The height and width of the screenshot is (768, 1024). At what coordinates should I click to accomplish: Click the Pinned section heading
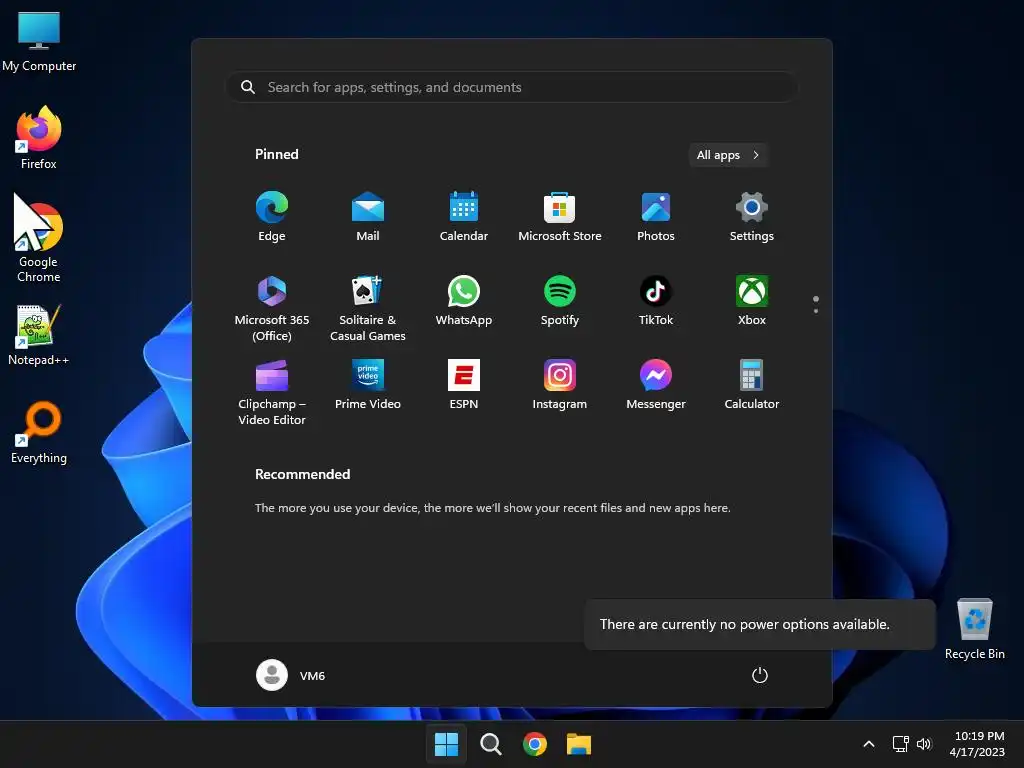coord(277,154)
